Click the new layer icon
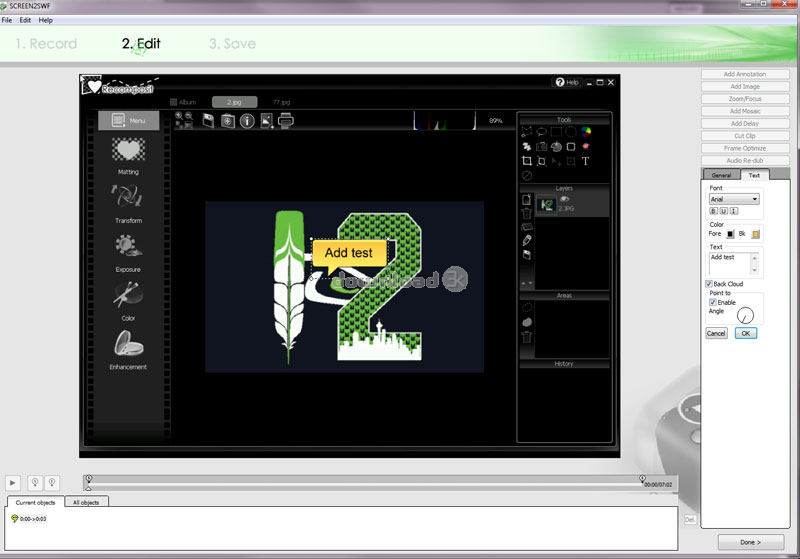Screen dimensions: 800x559 pos(527,199)
